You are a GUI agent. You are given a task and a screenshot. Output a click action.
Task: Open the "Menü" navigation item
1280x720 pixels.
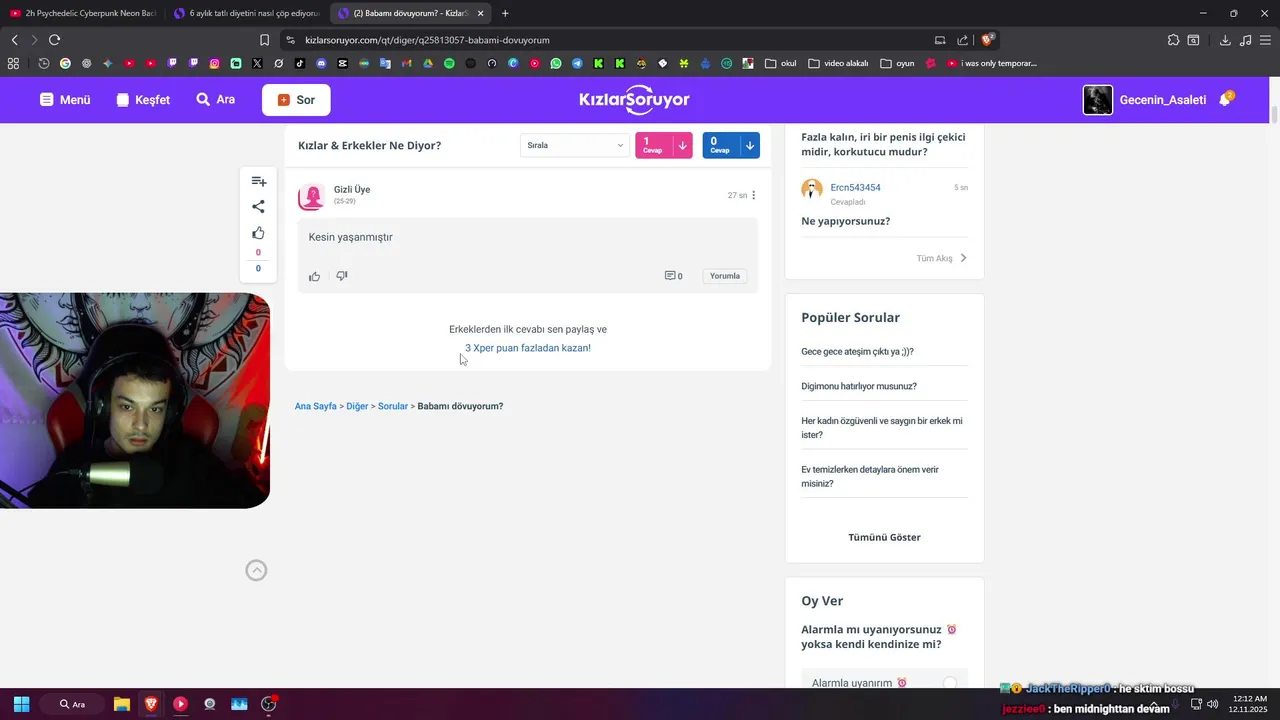tap(65, 100)
